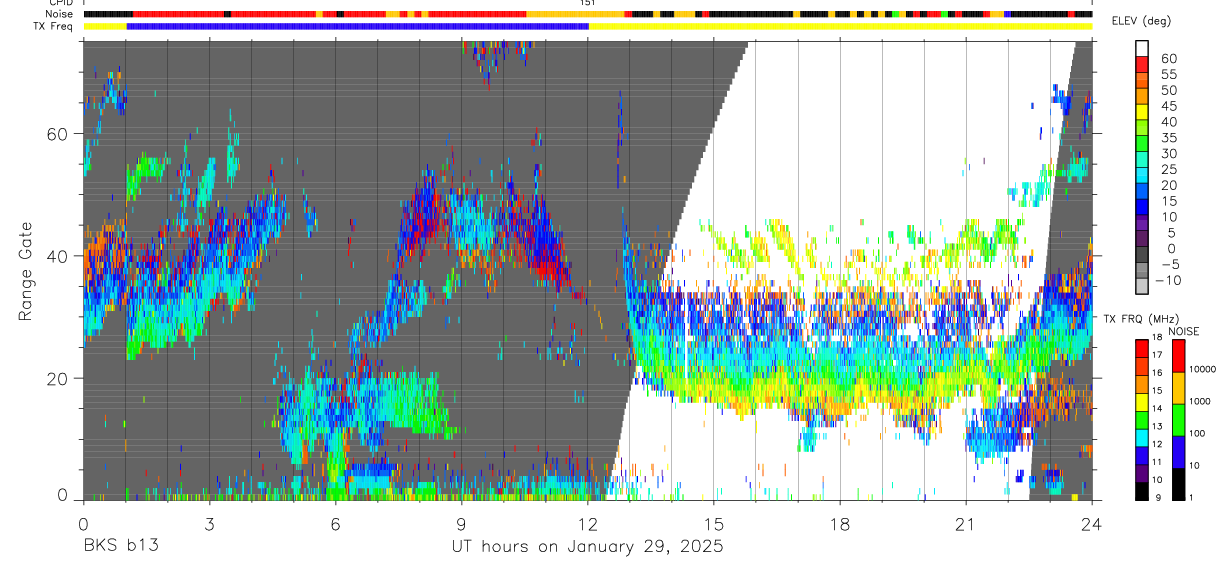
Task: Select the 1000 label on NOISE legend
Action: pos(1200,401)
